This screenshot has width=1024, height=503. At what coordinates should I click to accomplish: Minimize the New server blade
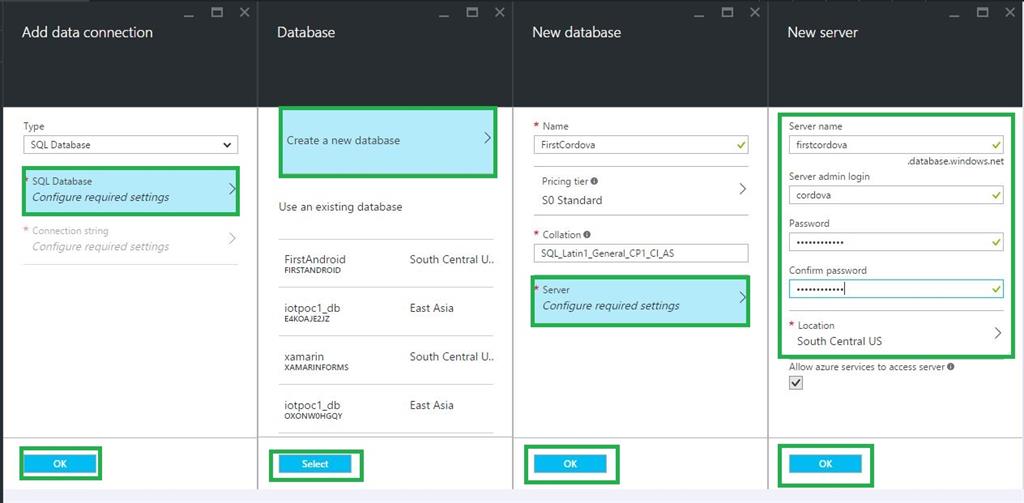pos(956,12)
